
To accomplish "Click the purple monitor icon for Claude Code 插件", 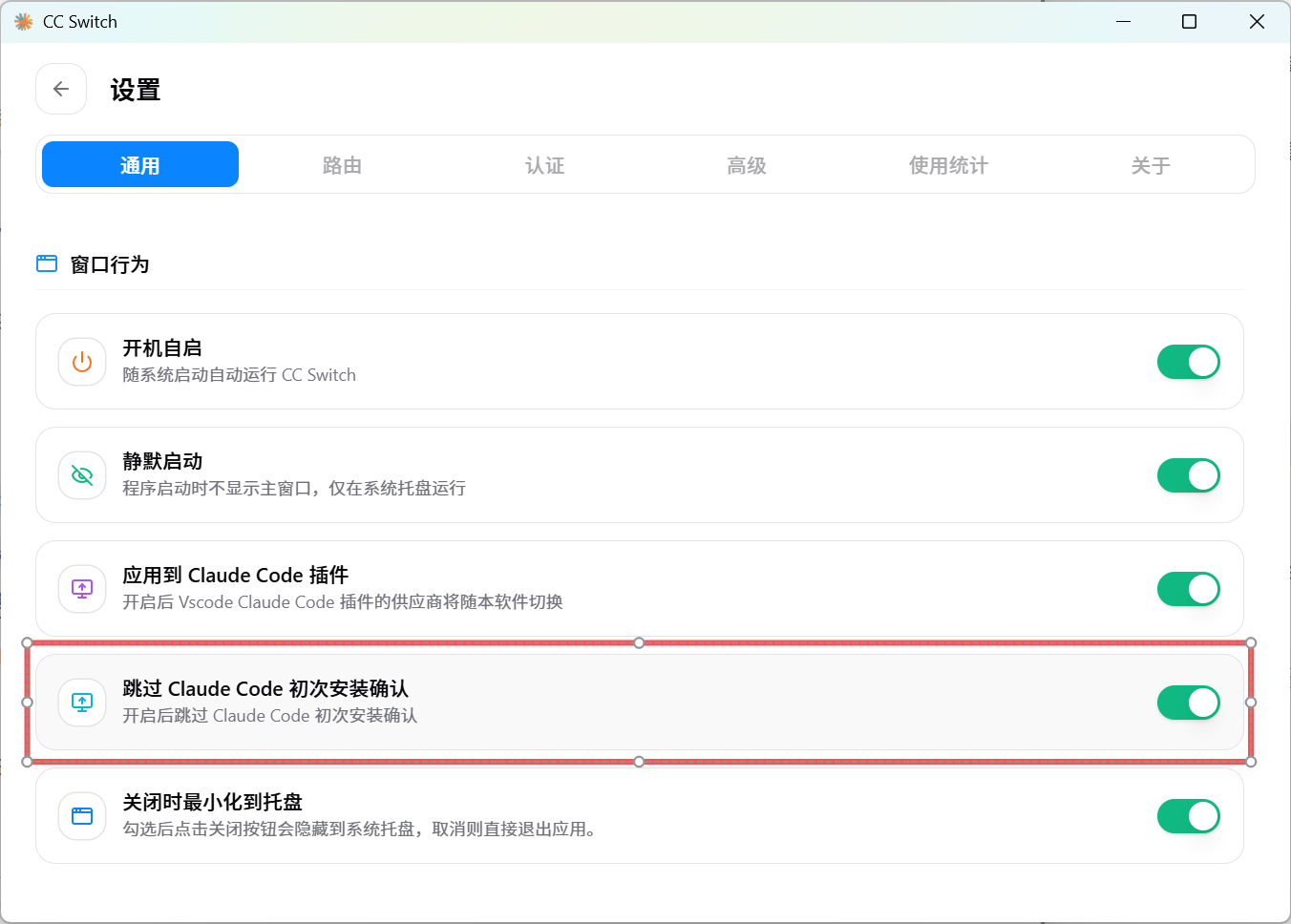I will coord(82,589).
